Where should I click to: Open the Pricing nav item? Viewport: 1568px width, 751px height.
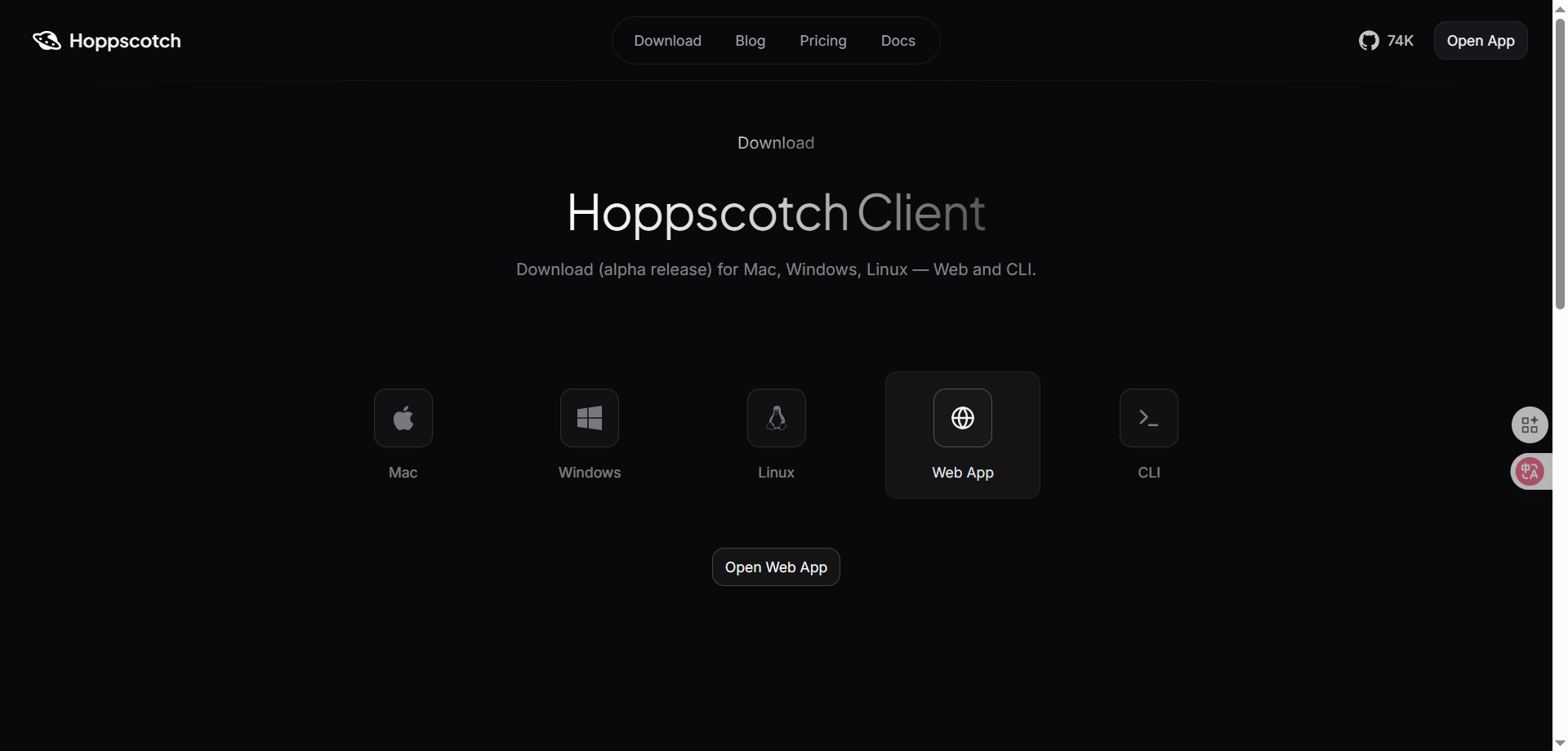click(823, 41)
